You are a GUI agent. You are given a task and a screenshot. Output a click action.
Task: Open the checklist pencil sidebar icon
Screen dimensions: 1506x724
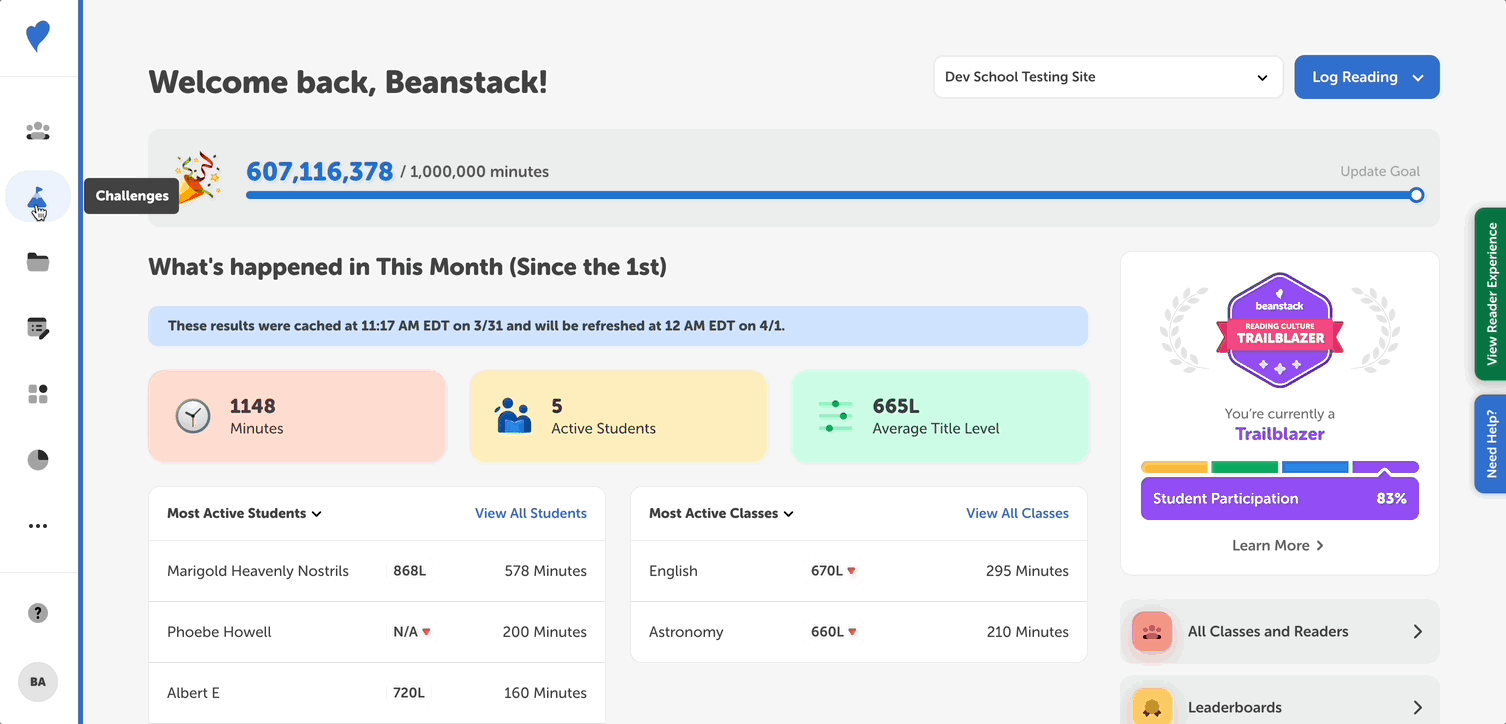click(38, 328)
